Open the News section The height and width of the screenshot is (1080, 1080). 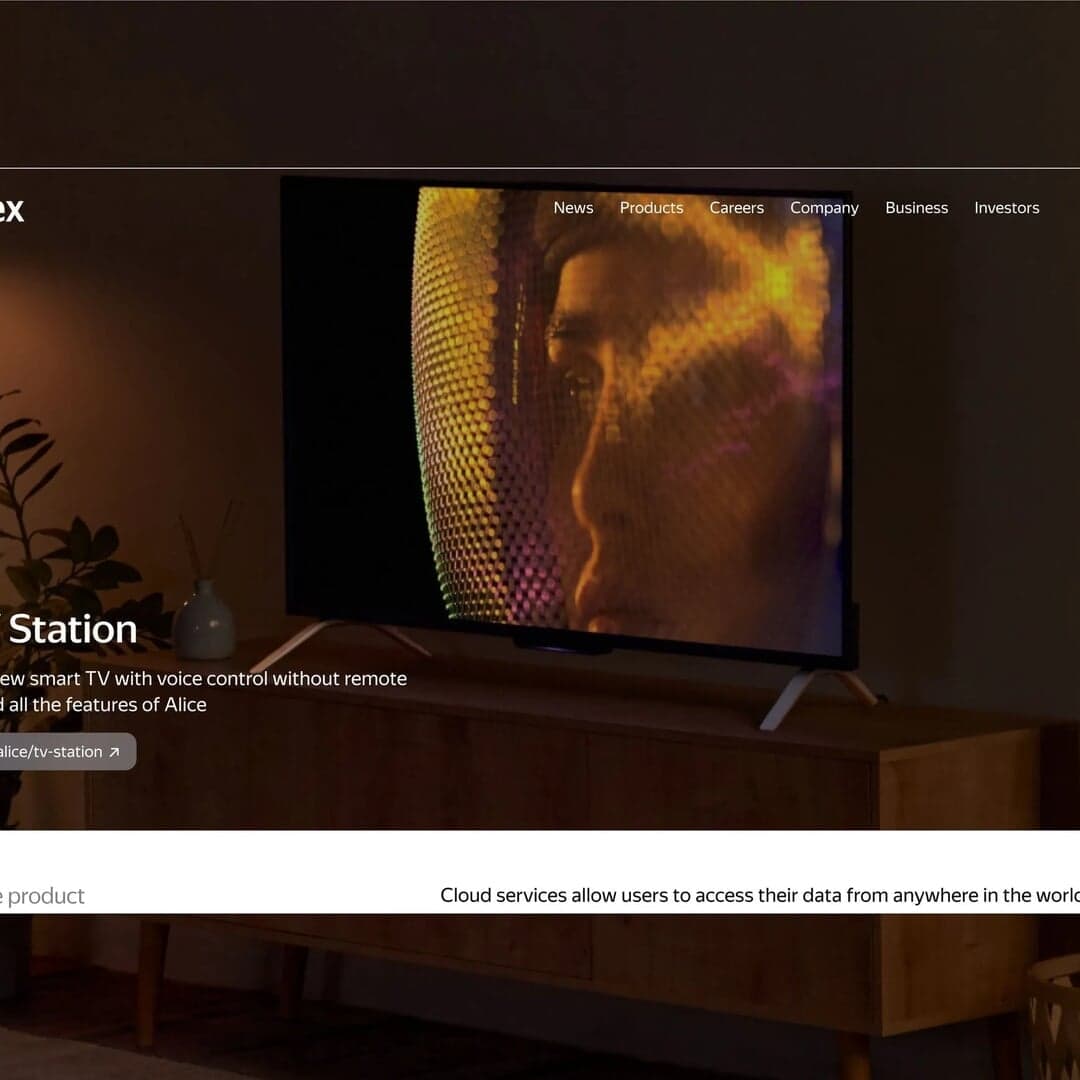573,208
